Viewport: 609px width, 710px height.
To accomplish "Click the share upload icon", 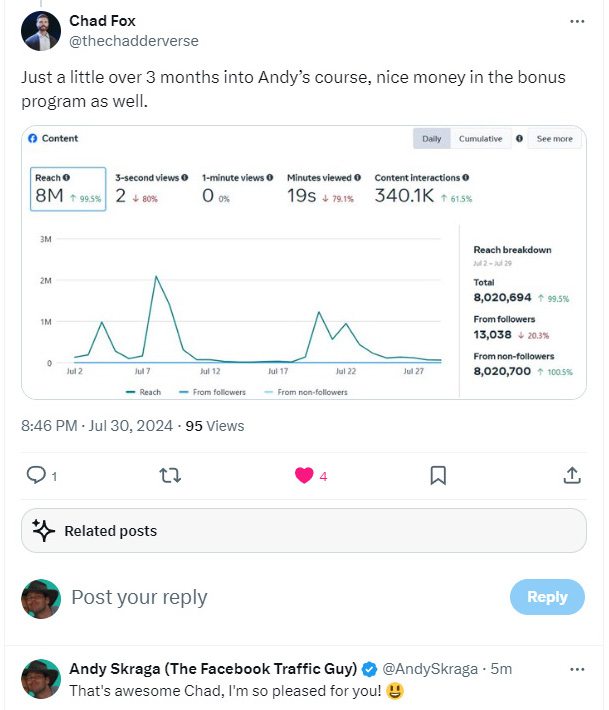I will (x=572, y=476).
